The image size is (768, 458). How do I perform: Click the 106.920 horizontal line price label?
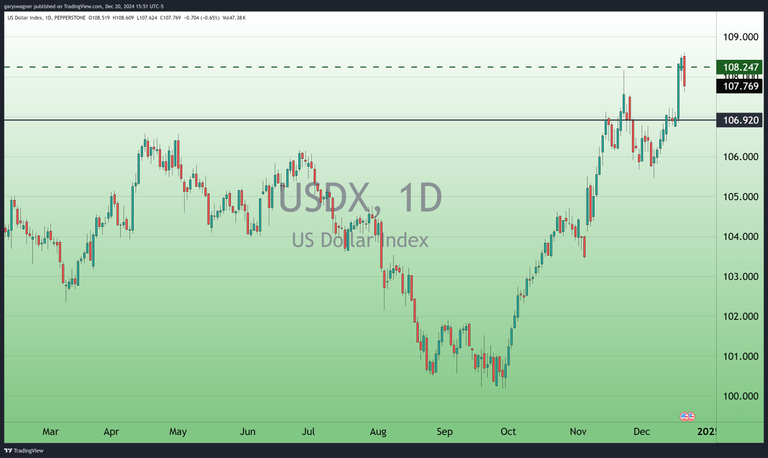(x=740, y=120)
